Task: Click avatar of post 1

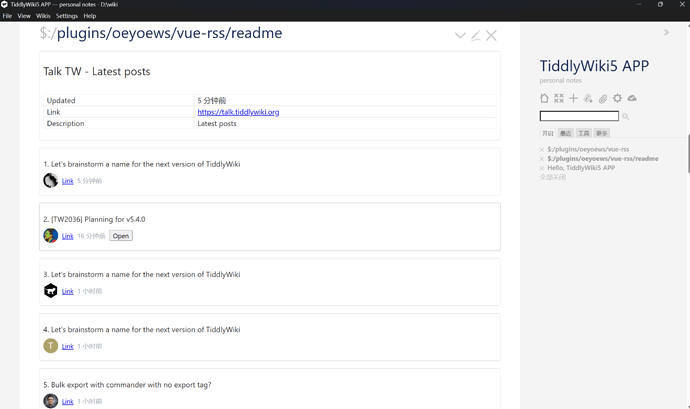Action: [x=51, y=180]
